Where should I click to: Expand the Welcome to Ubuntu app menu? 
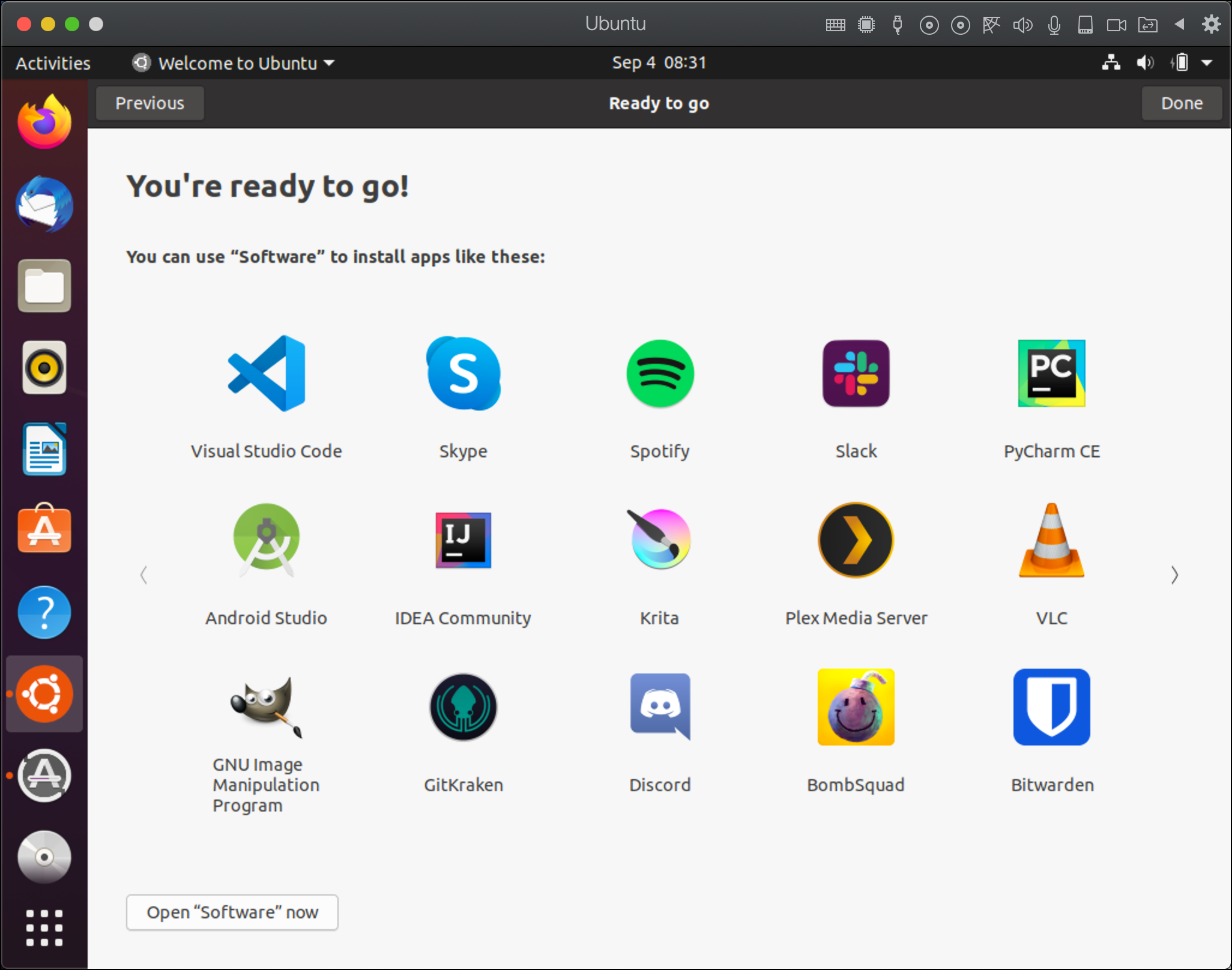[x=234, y=63]
